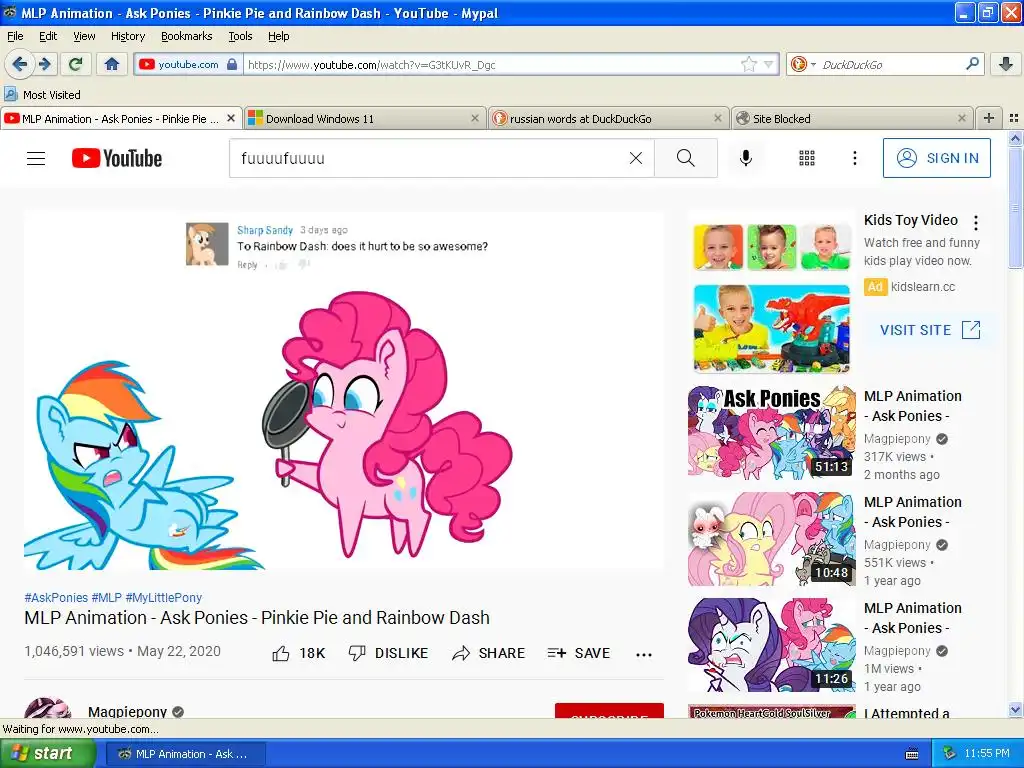Open the browser home page icon
The height and width of the screenshot is (768, 1024).
pyautogui.click(x=112, y=64)
